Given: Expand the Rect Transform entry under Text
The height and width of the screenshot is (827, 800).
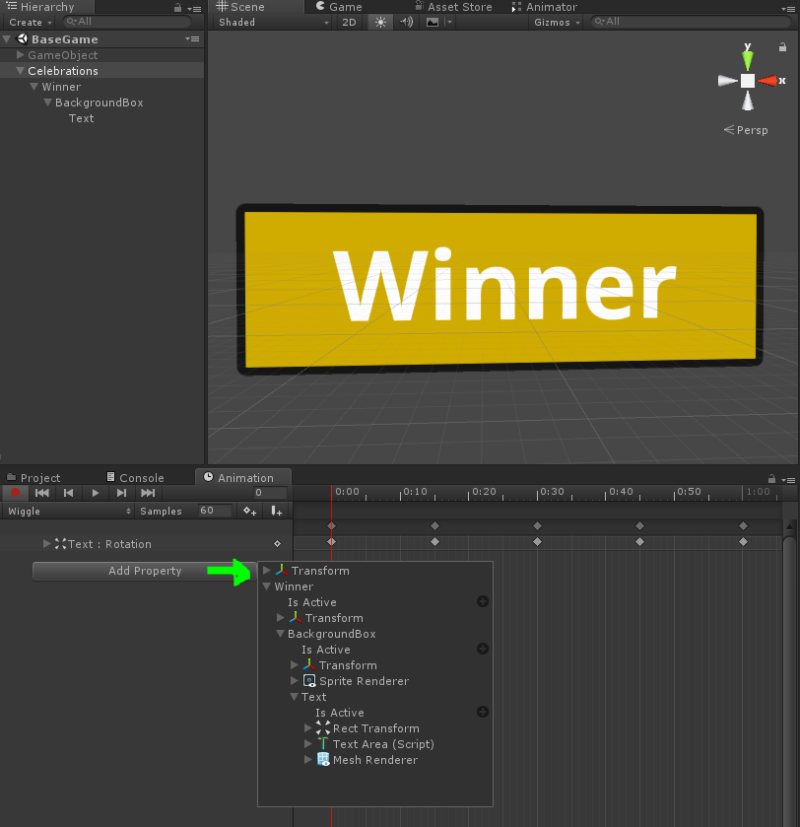Looking at the screenshot, I should click(307, 728).
